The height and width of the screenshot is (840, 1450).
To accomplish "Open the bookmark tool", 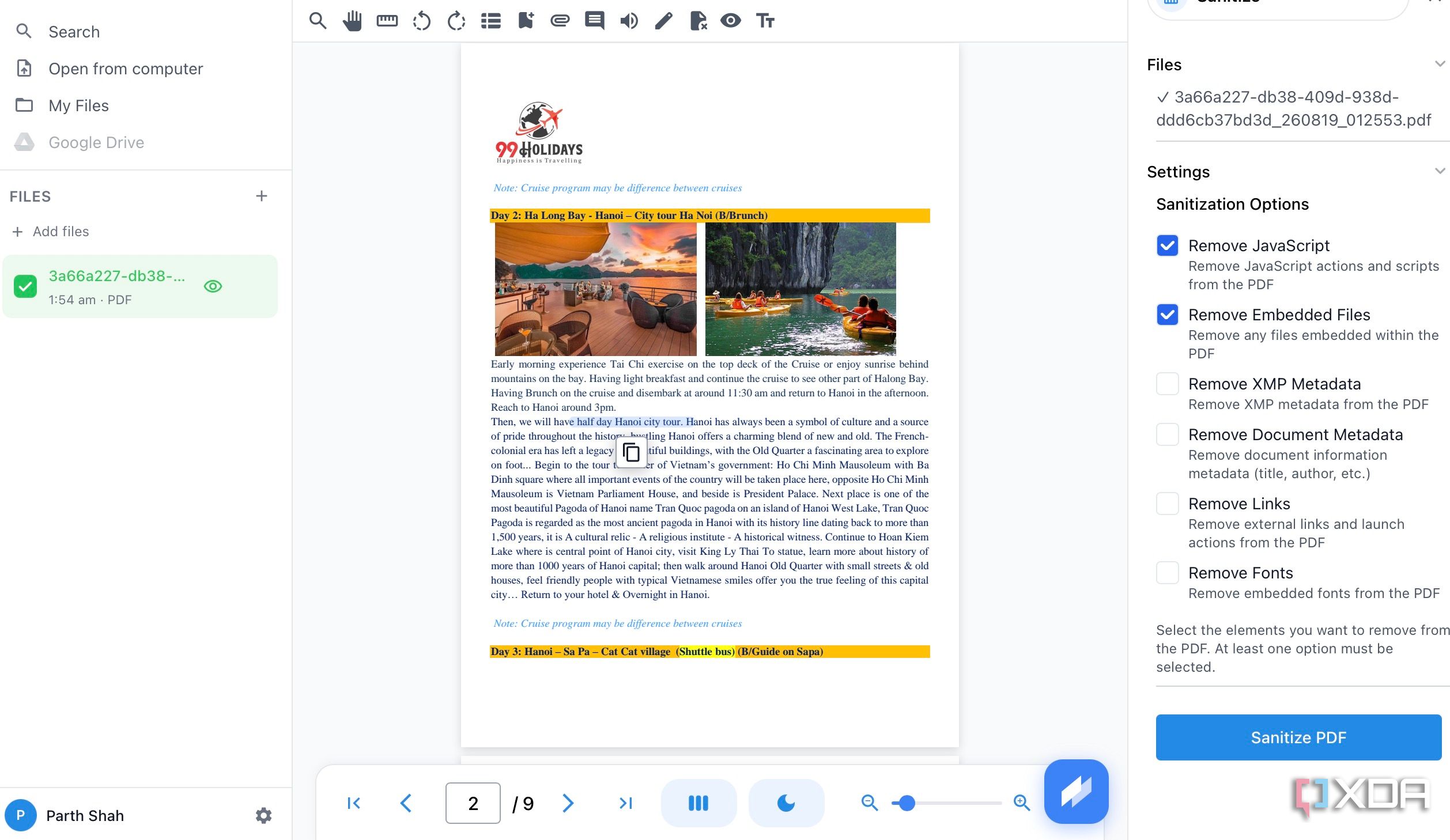I will pyautogui.click(x=525, y=21).
